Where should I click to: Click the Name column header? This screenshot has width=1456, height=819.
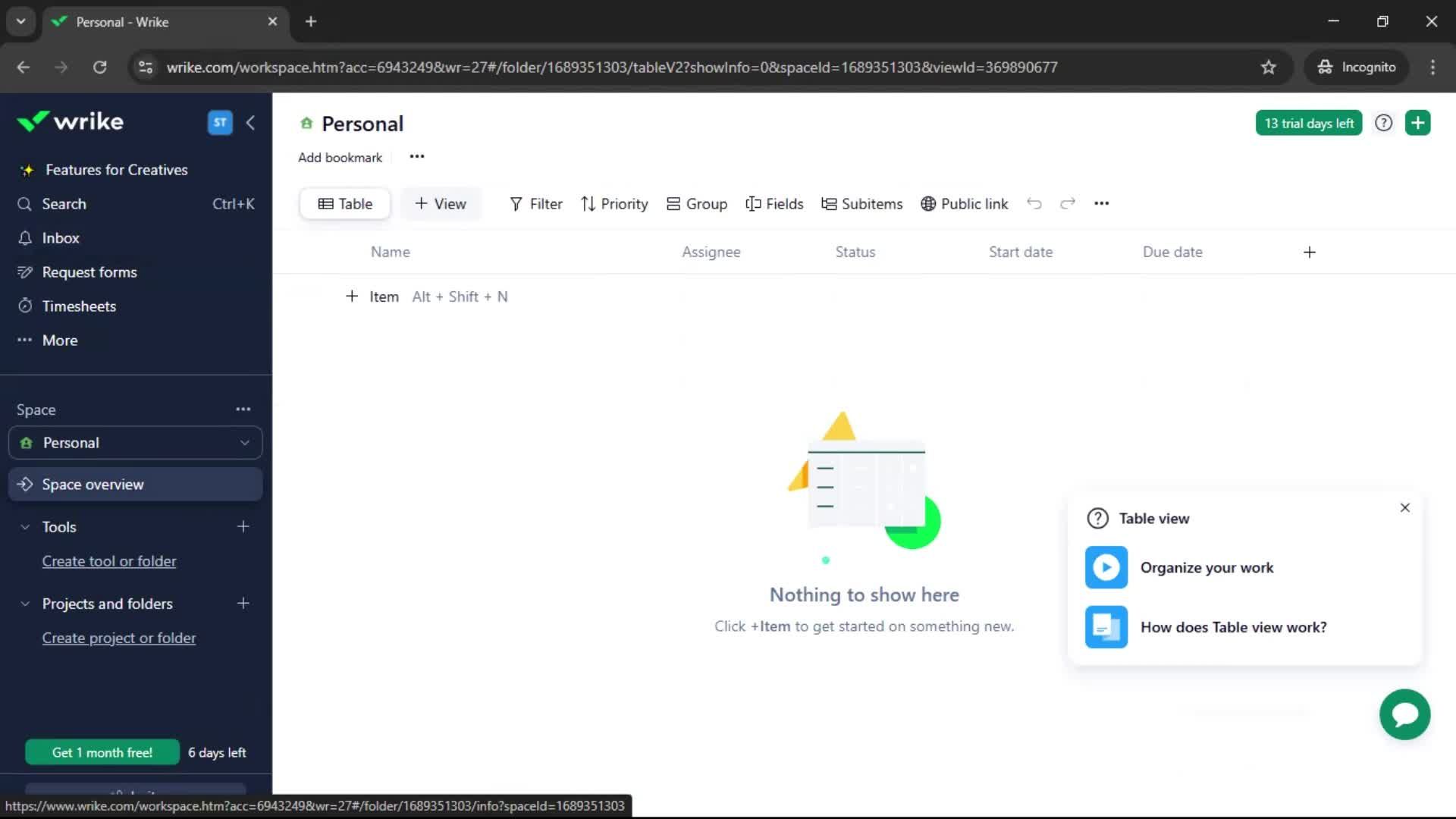(391, 252)
